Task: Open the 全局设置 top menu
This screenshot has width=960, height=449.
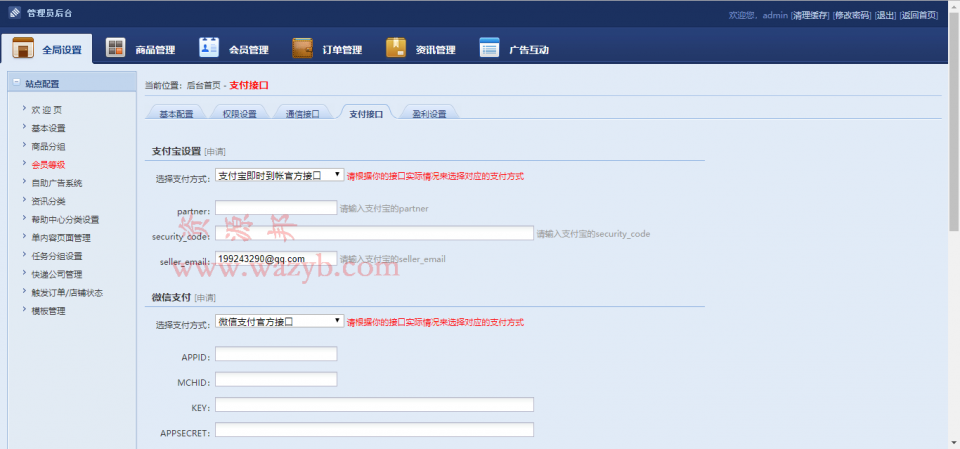Action: (x=62, y=50)
